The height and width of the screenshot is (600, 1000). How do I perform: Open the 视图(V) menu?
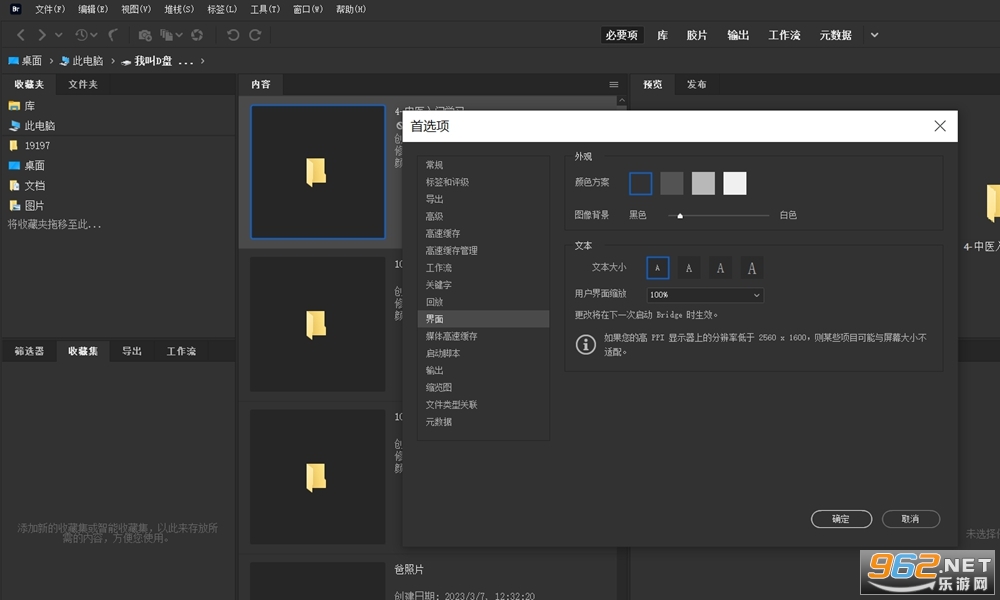coord(136,9)
